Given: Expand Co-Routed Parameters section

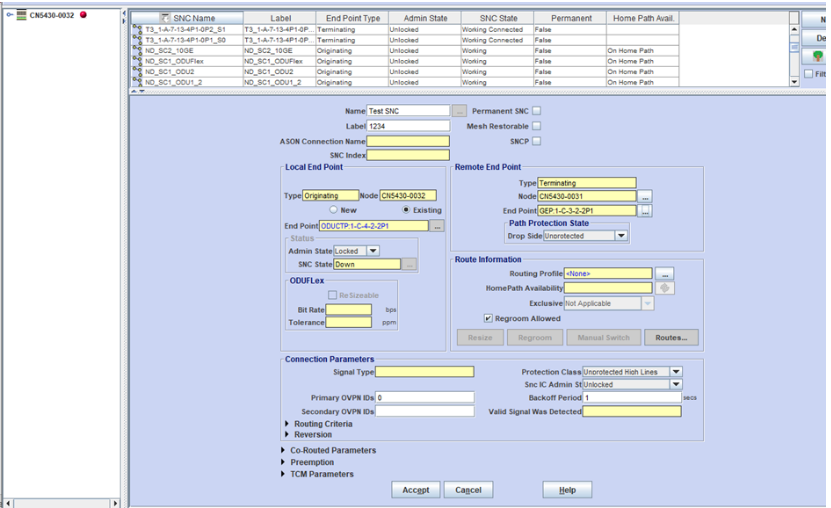Looking at the screenshot, I should pyautogui.click(x=283, y=450).
